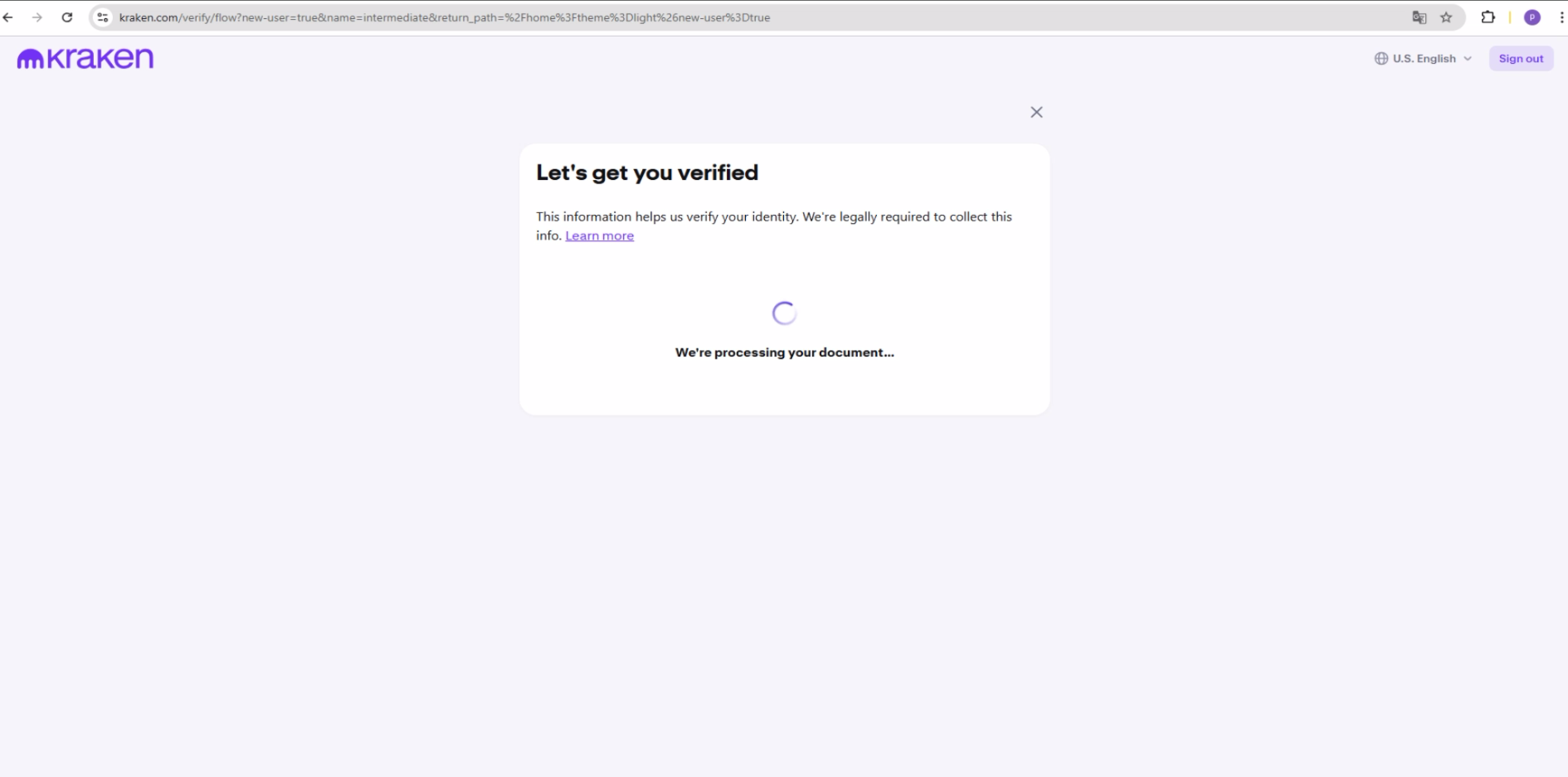Click the Kraken logo

[x=85, y=58]
